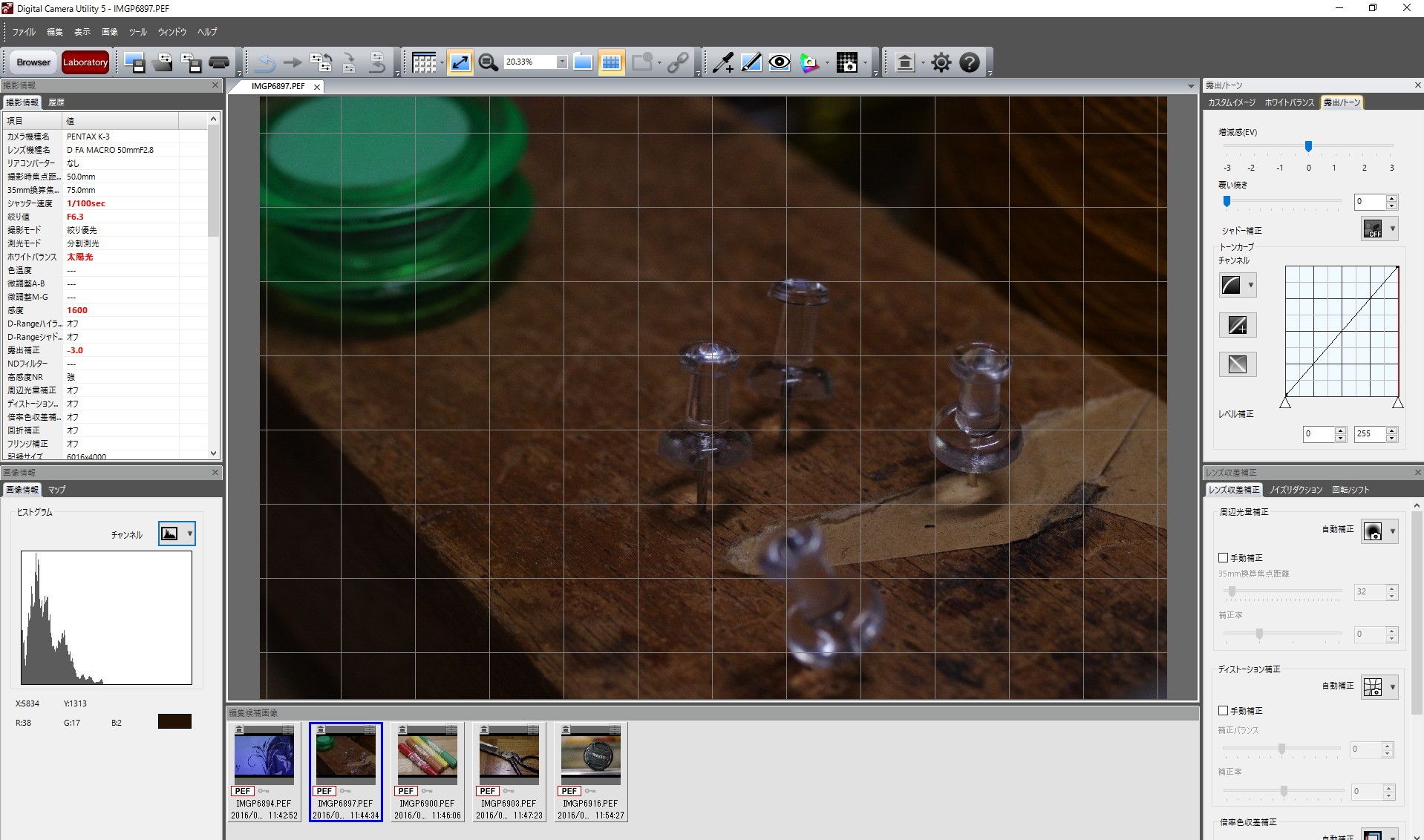1424x840 pixels.
Task: Open the ツール menu
Action: (137, 32)
